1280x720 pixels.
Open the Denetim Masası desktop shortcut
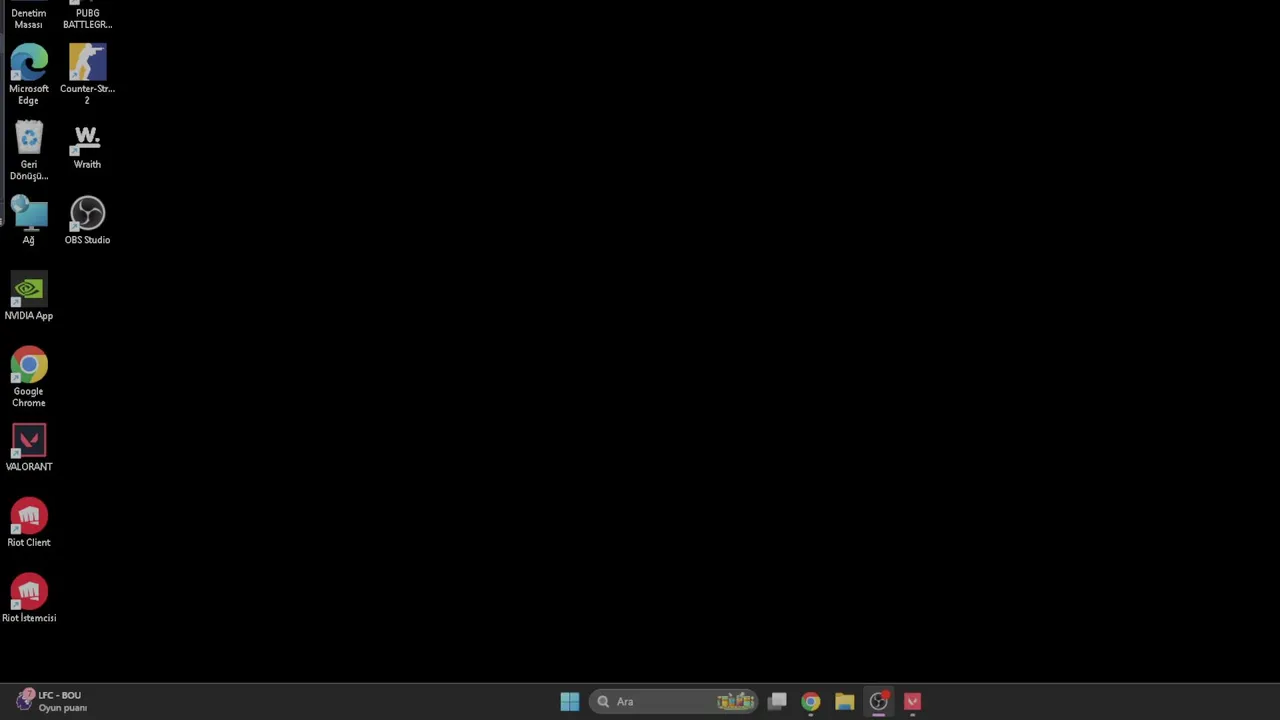point(28,15)
